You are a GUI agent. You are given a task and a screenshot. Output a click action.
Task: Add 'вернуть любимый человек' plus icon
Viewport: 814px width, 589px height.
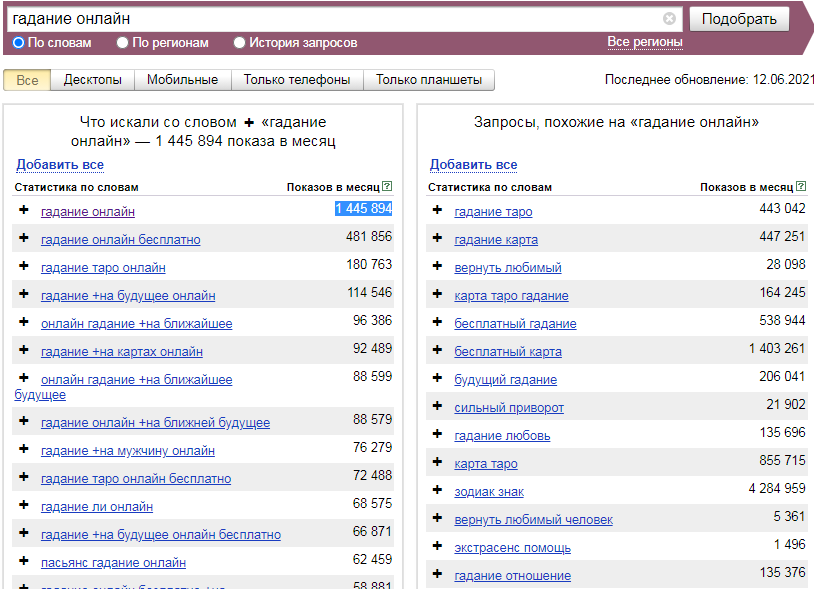(x=437, y=518)
